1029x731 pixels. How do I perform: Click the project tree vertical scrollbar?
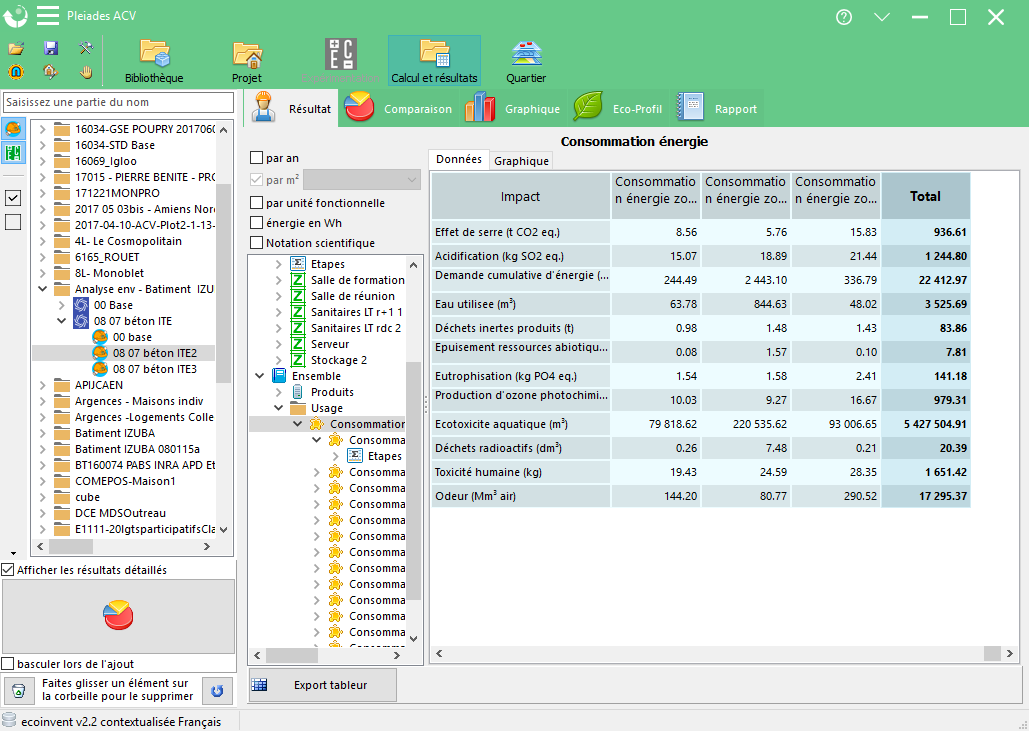[x=224, y=329]
